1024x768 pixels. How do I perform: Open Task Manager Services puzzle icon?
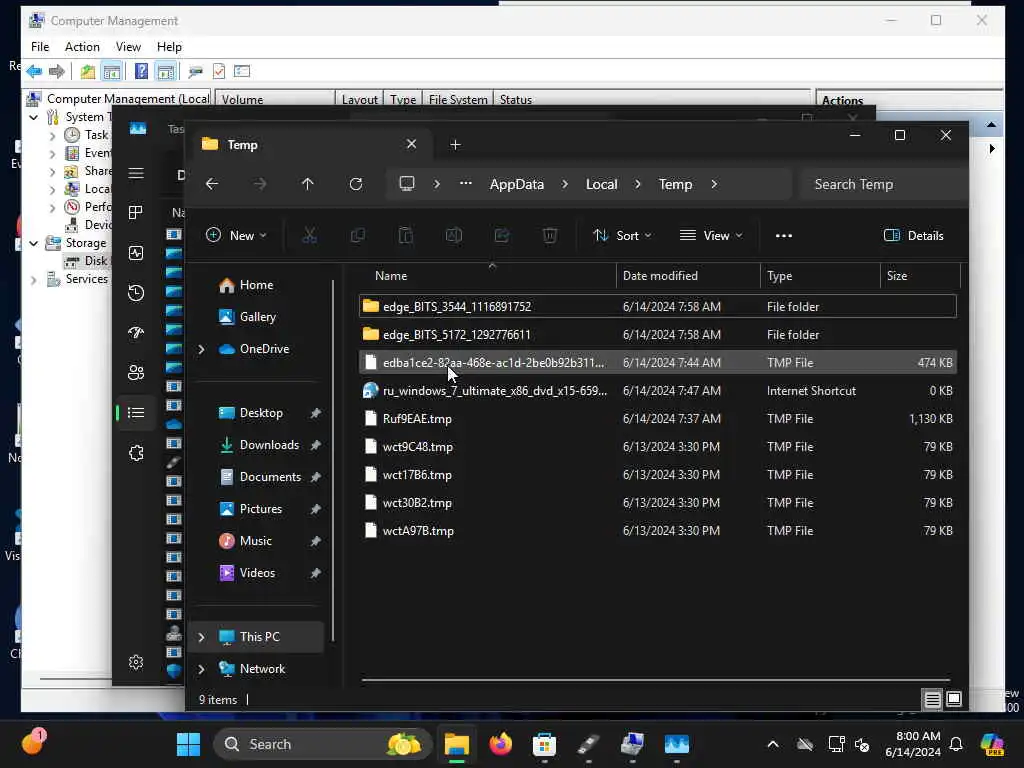[136, 453]
